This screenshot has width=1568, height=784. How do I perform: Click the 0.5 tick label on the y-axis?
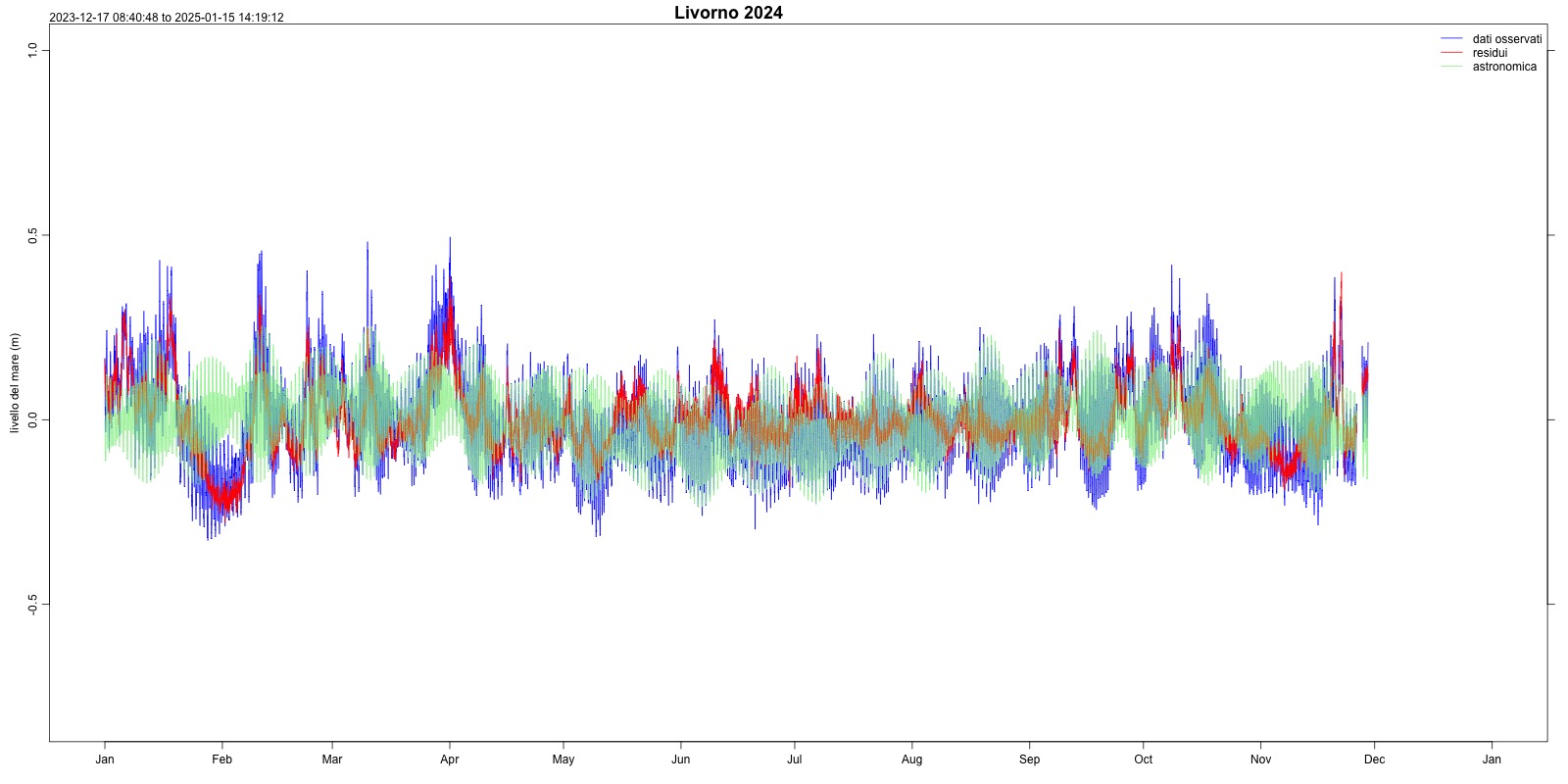tap(32, 235)
